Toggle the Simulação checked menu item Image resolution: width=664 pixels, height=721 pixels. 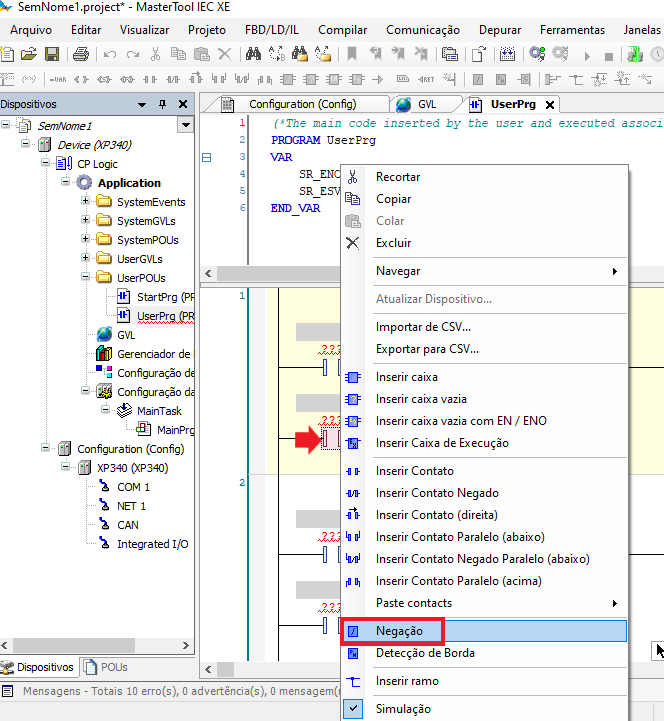[402, 708]
